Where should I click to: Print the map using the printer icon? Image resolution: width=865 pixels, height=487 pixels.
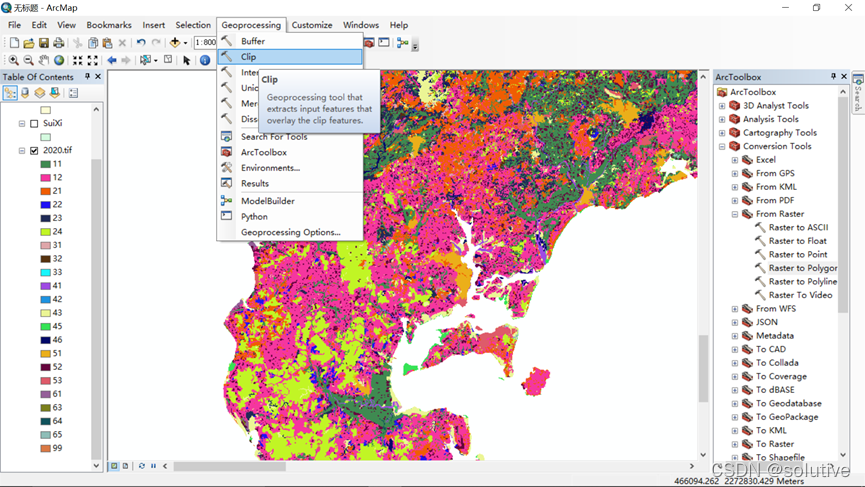click(x=58, y=42)
